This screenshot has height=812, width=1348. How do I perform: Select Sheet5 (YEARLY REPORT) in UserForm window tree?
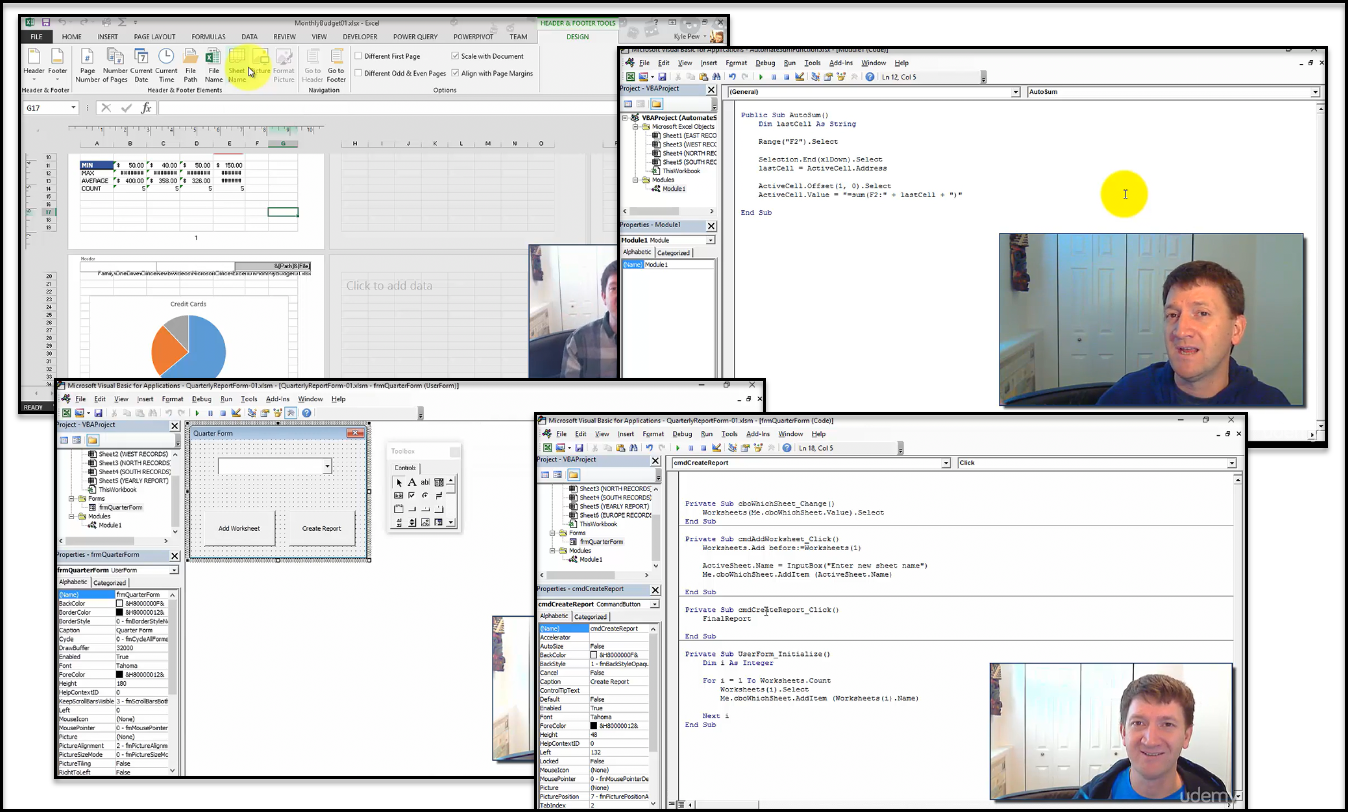click(x=133, y=481)
